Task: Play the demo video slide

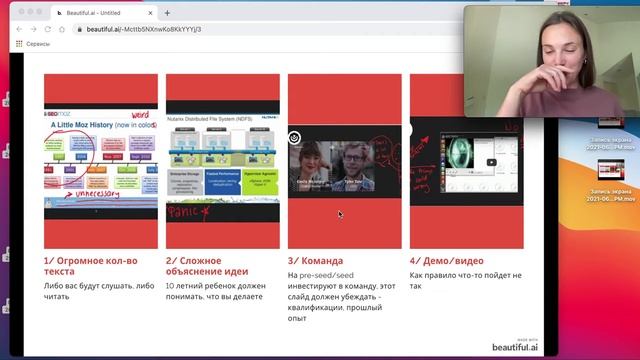Action: (491, 162)
